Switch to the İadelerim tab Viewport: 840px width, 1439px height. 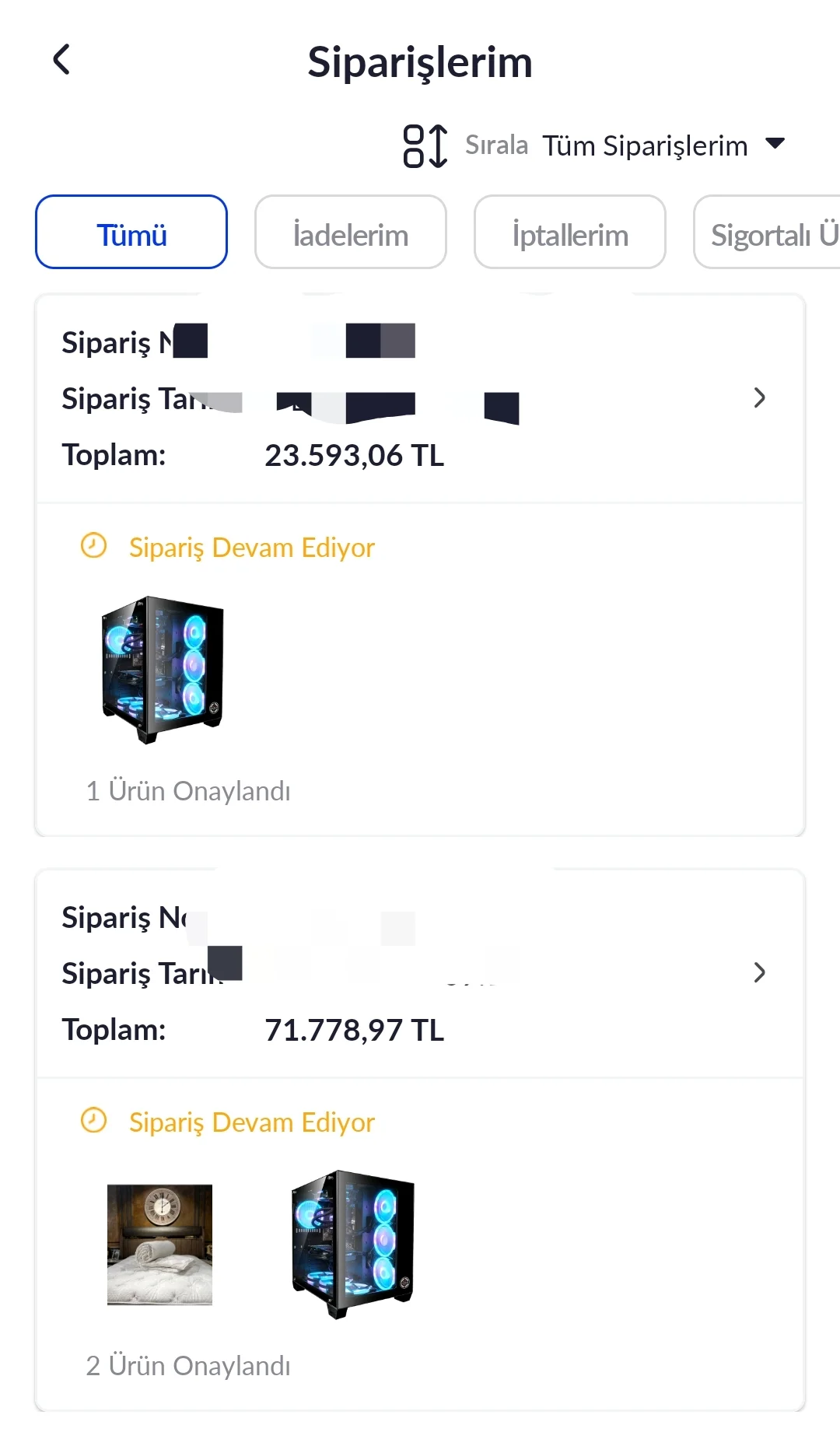click(x=351, y=232)
